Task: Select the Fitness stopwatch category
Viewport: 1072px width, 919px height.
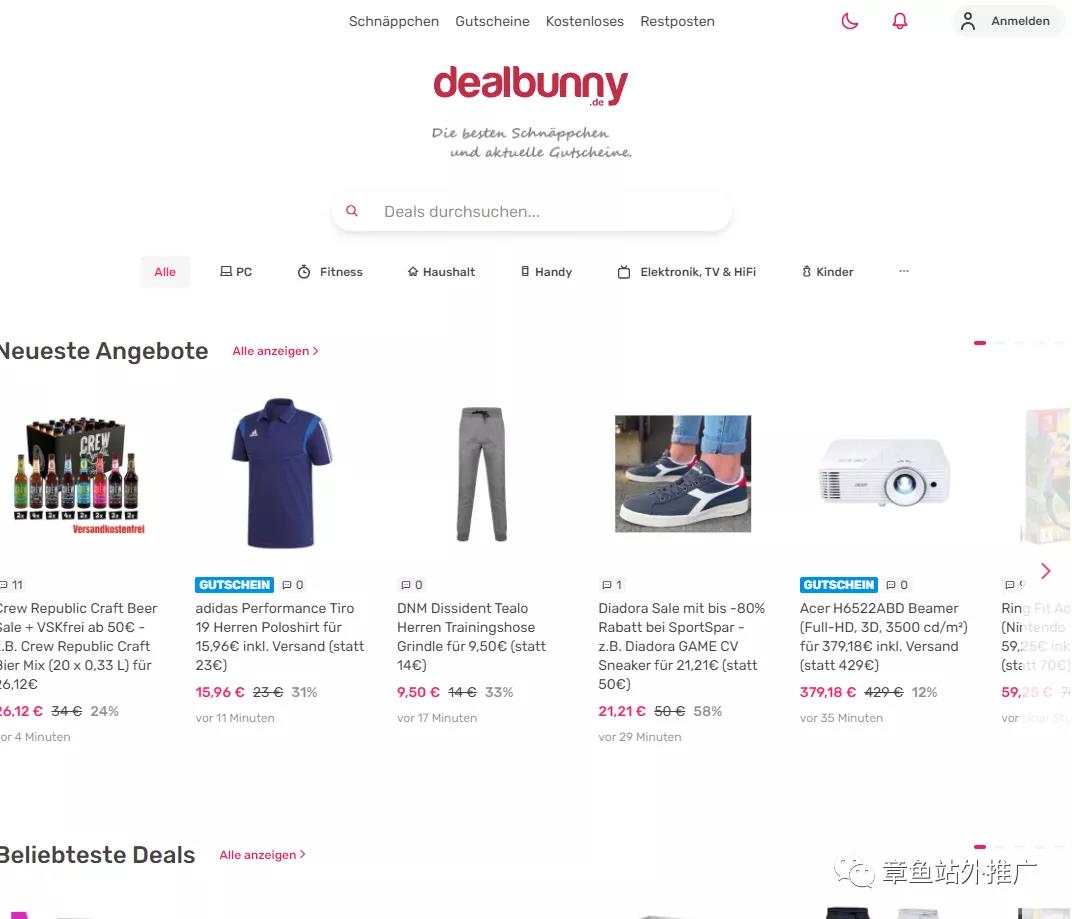Action: (x=330, y=271)
